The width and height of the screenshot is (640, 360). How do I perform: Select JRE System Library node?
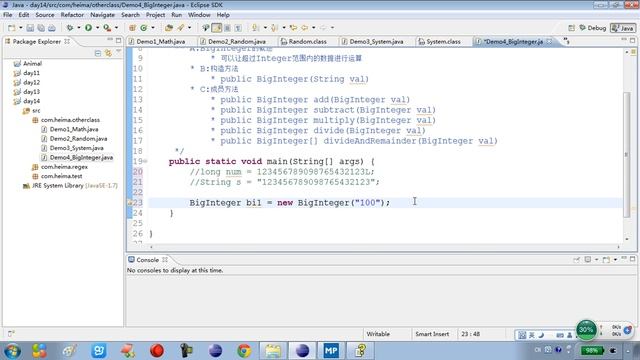[x=74, y=185]
